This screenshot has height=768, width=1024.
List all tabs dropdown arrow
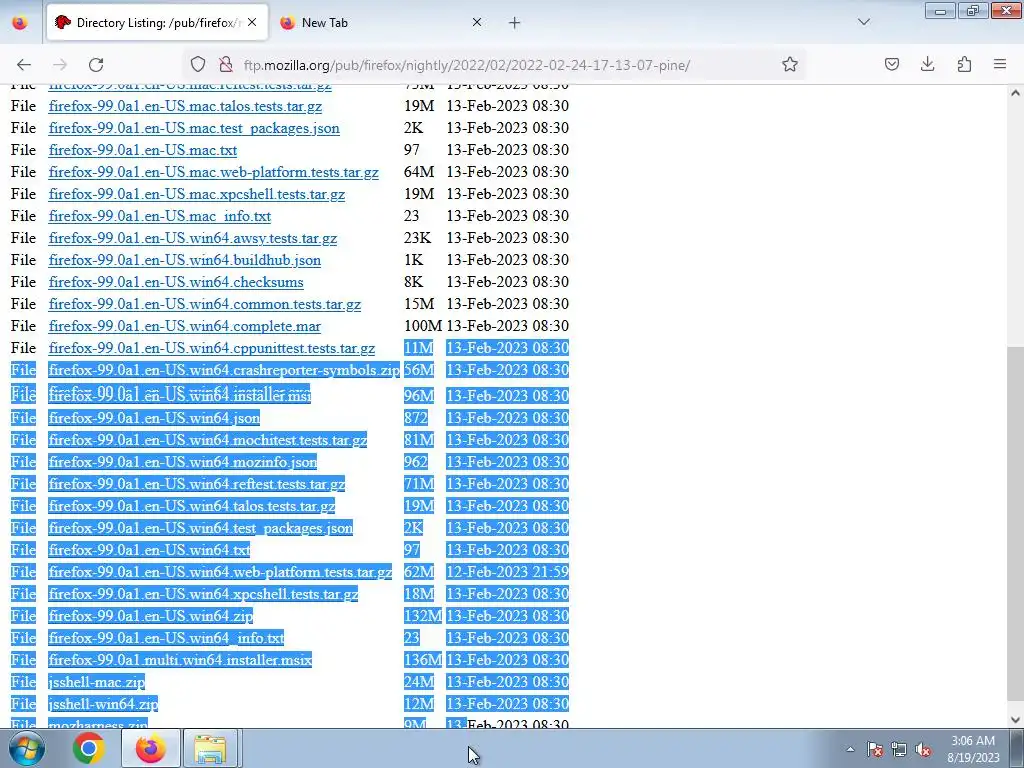(863, 22)
